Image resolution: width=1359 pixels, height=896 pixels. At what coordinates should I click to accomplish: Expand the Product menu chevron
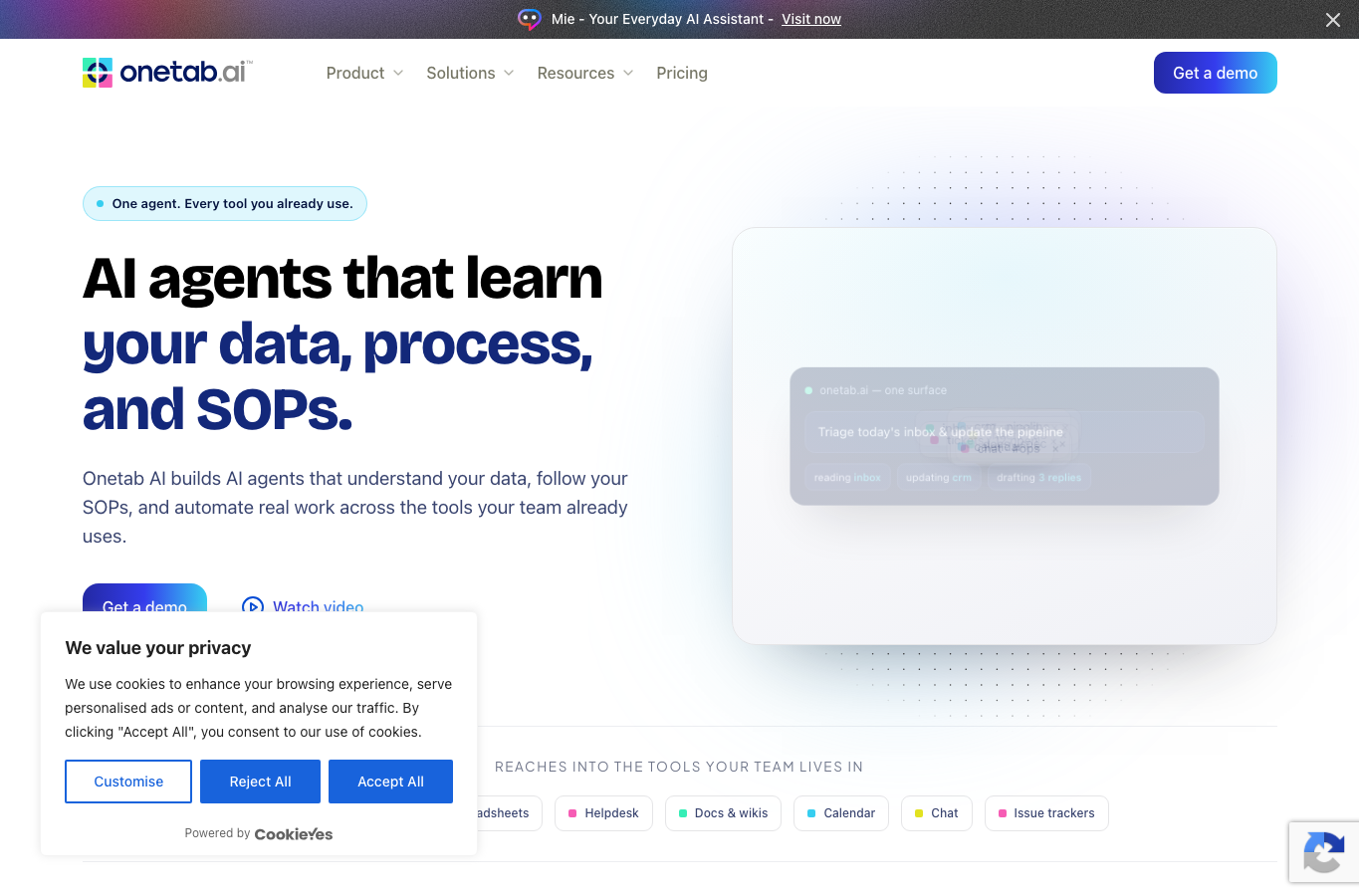[x=398, y=73]
